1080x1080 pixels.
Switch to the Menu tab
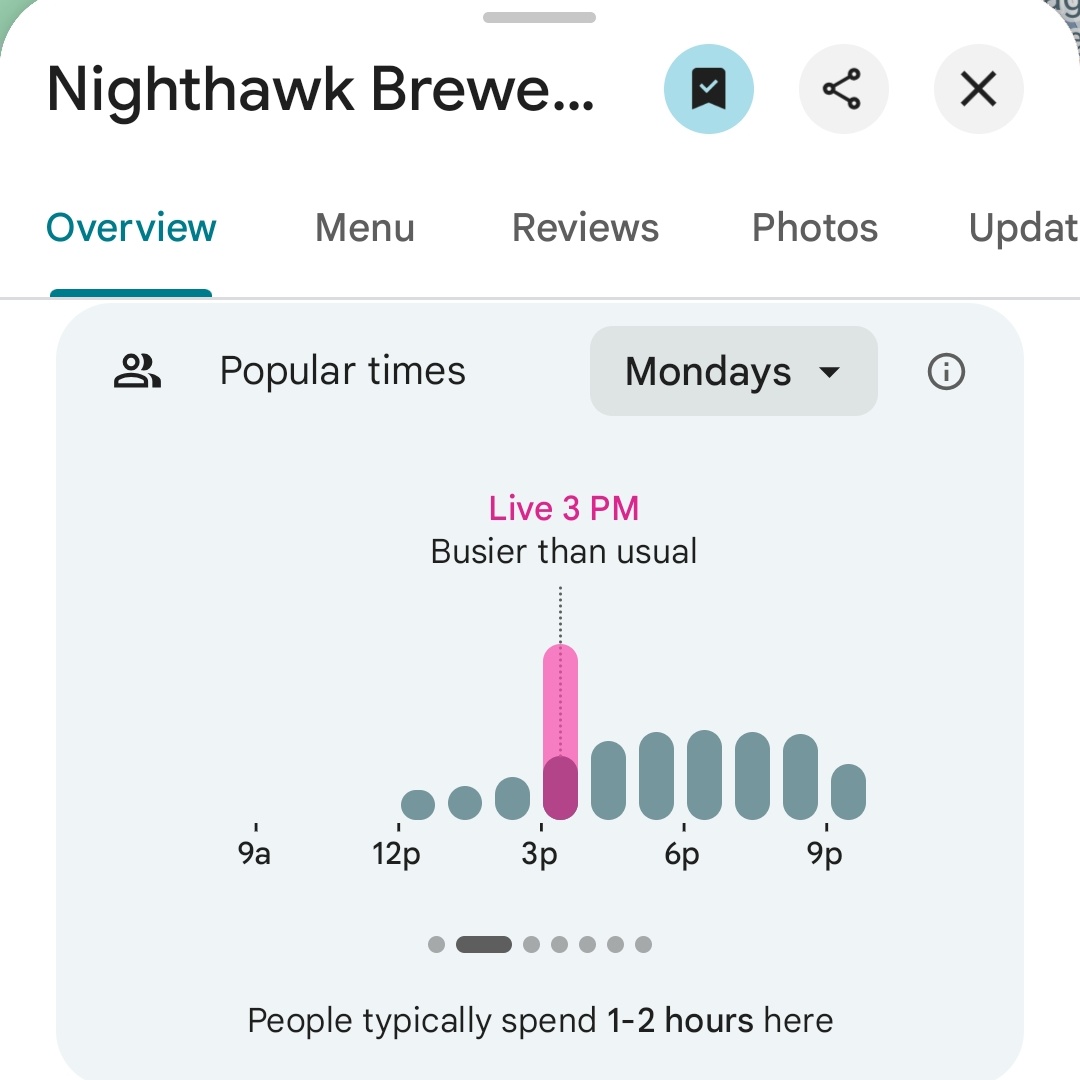[x=364, y=228]
